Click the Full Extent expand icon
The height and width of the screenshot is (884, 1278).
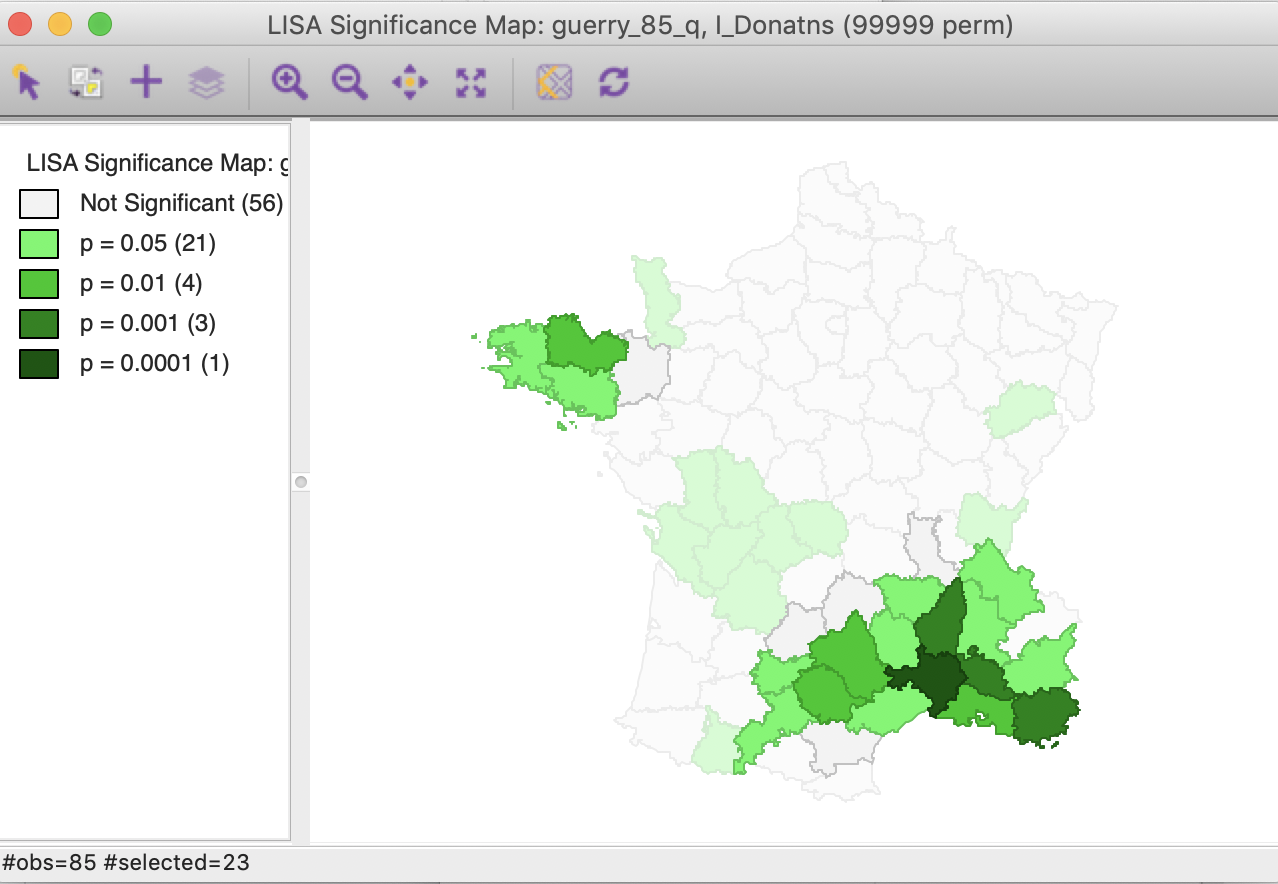pyautogui.click(x=469, y=82)
